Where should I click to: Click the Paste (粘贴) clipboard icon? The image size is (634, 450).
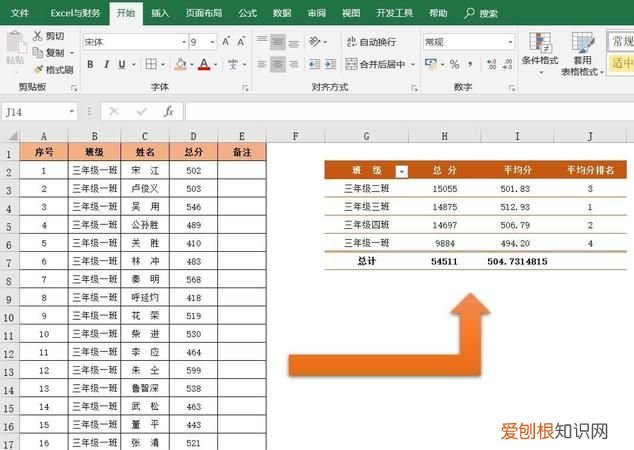(x=16, y=43)
